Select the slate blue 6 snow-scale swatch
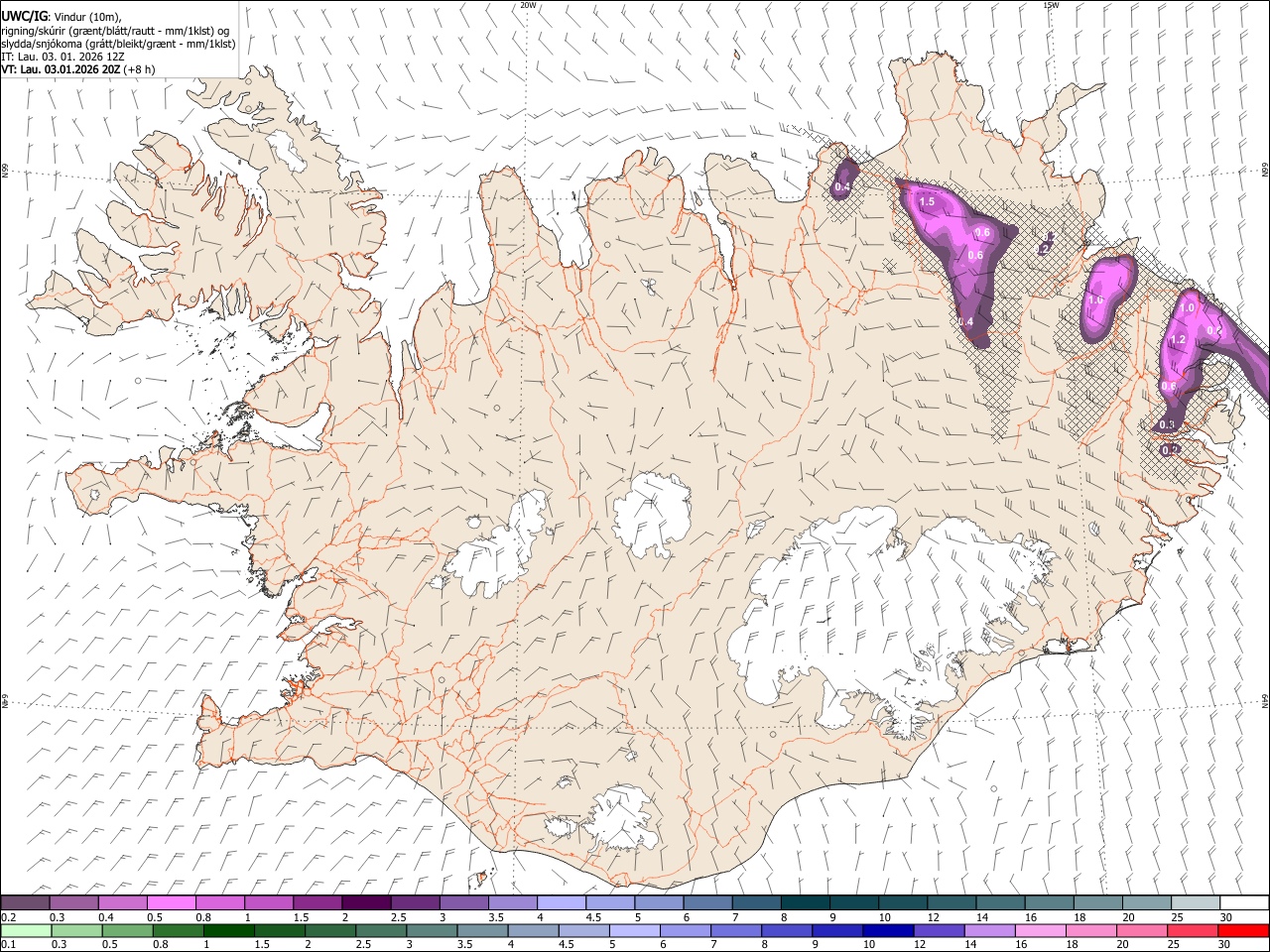This screenshot has width=1270, height=952. [708, 903]
